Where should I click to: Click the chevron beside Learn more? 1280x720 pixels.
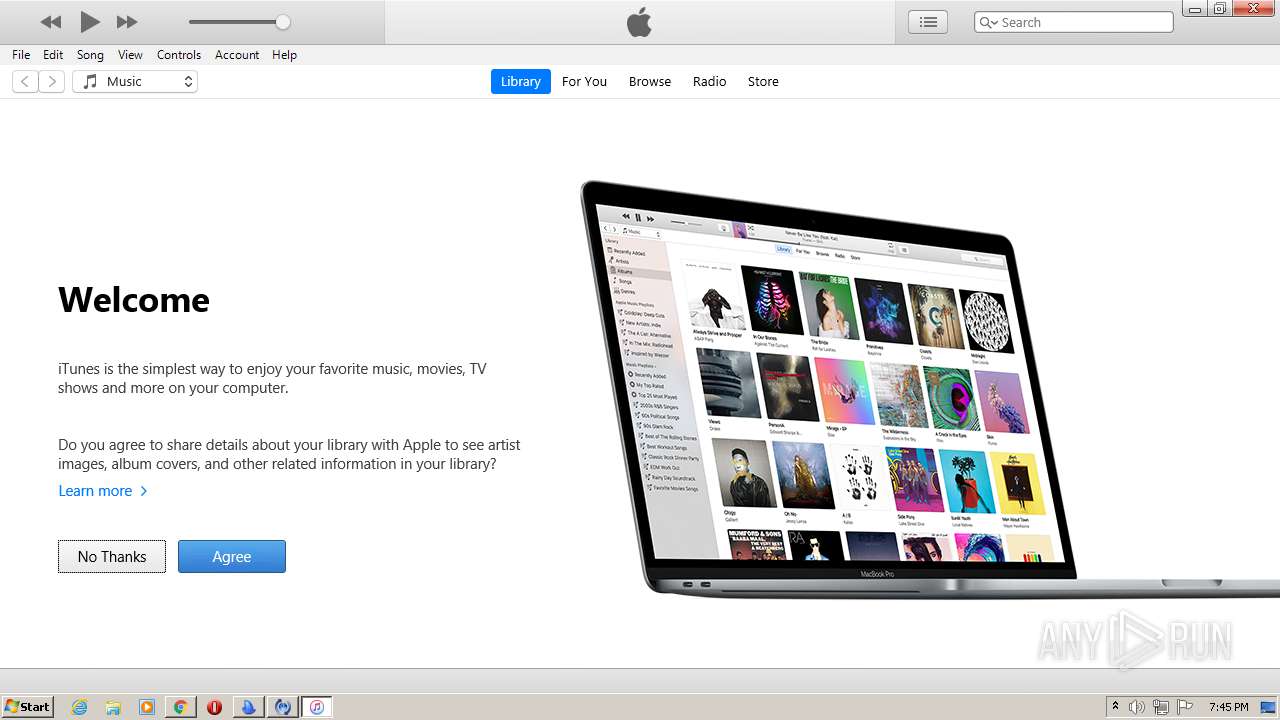(x=144, y=491)
